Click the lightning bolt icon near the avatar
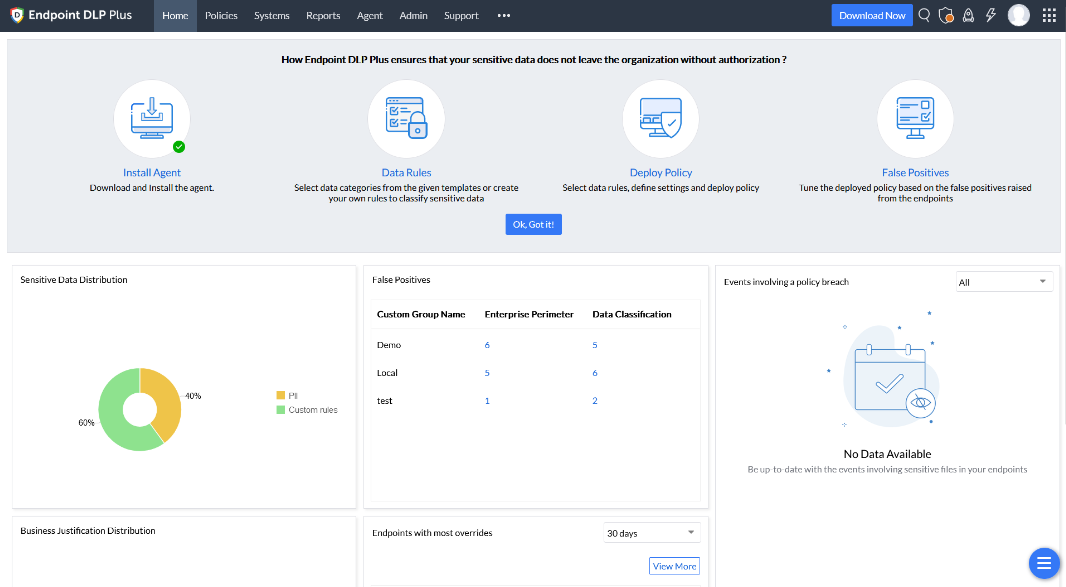 point(990,15)
